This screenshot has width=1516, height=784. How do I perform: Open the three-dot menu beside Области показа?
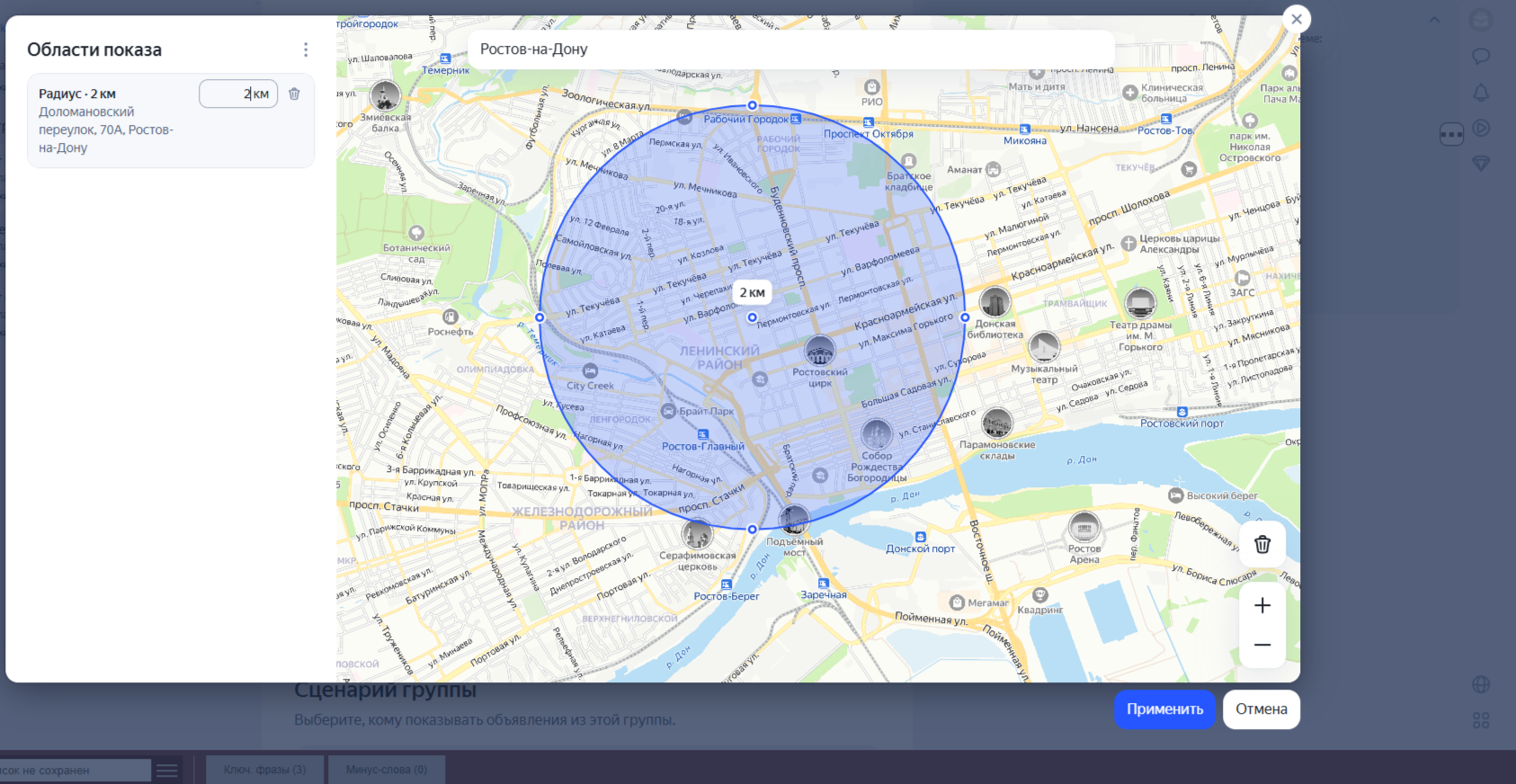click(x=306, y=49)
